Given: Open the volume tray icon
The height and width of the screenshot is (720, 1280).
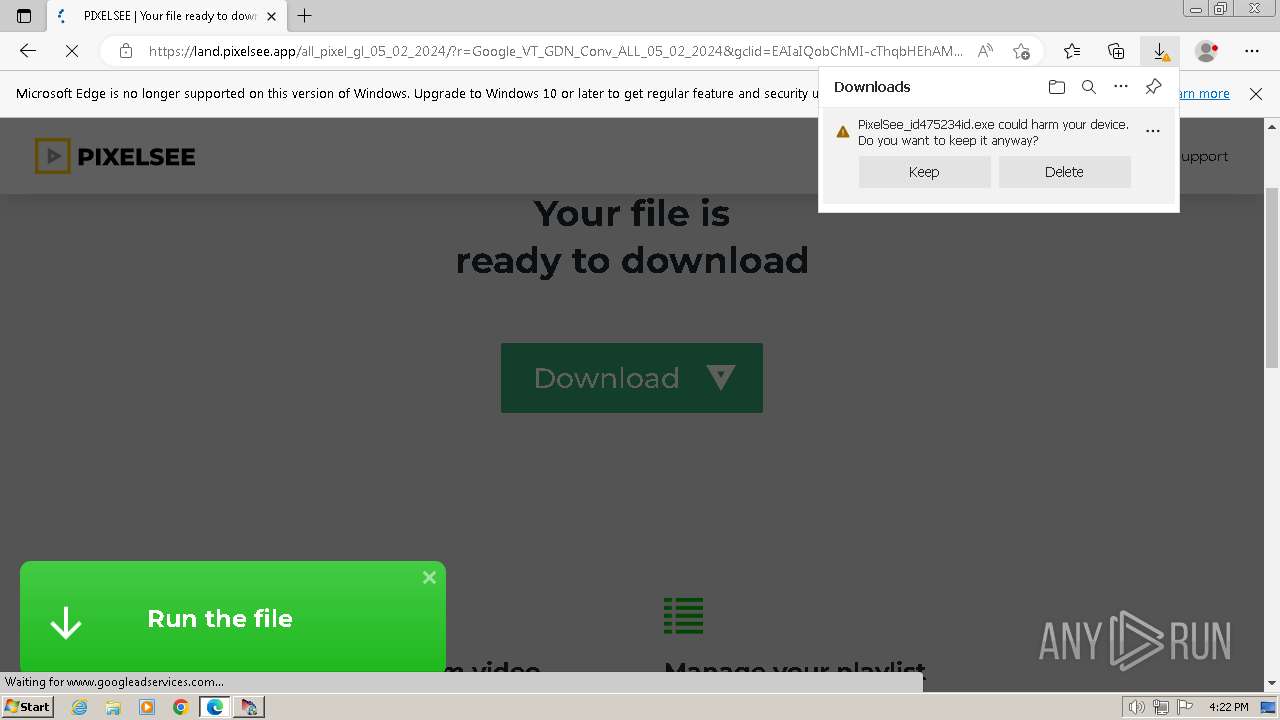Looking at the screenshot, I should coord(1137,707).
